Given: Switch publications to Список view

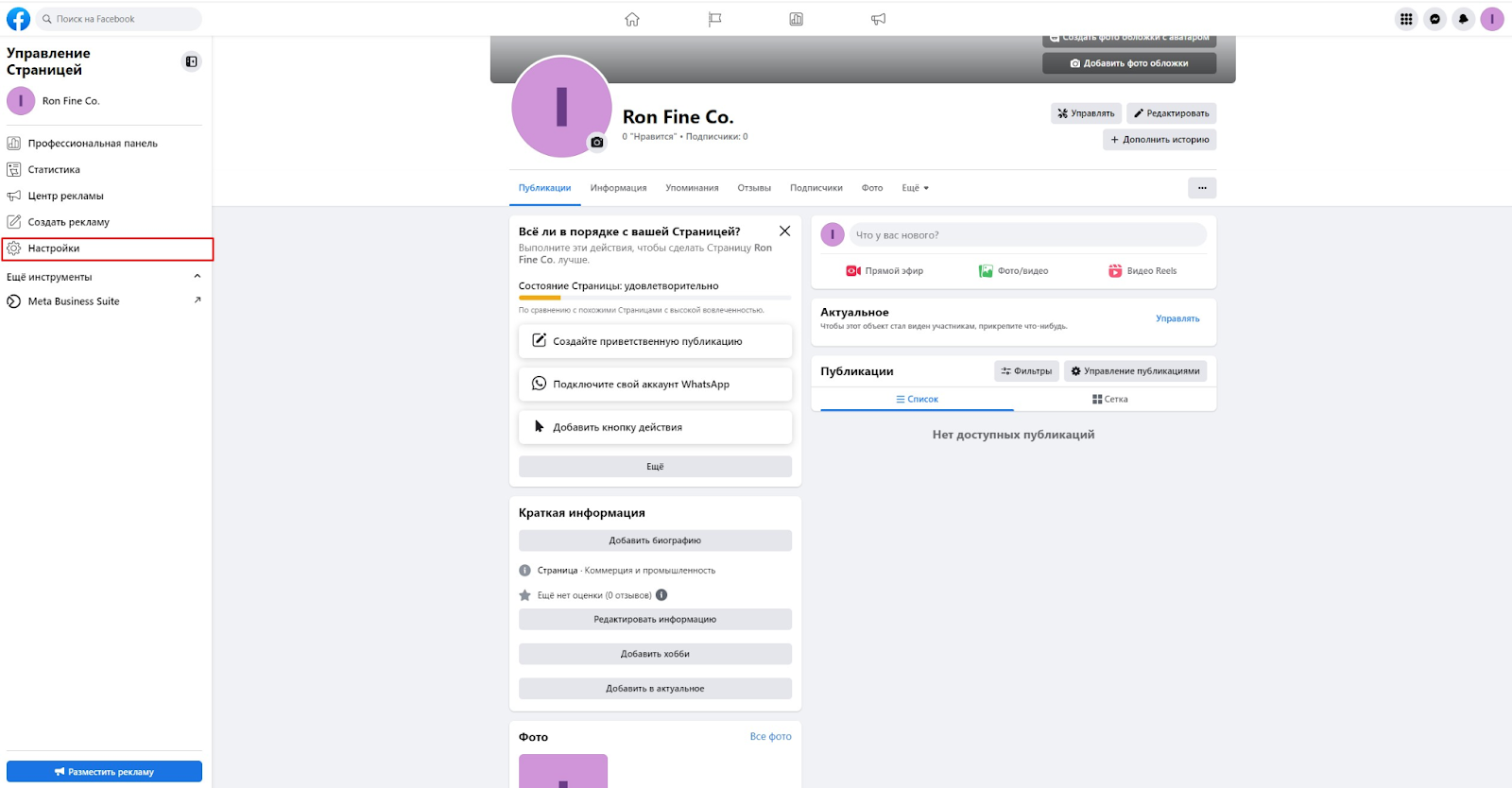Looking at the screenshot, I should [917, 400].
